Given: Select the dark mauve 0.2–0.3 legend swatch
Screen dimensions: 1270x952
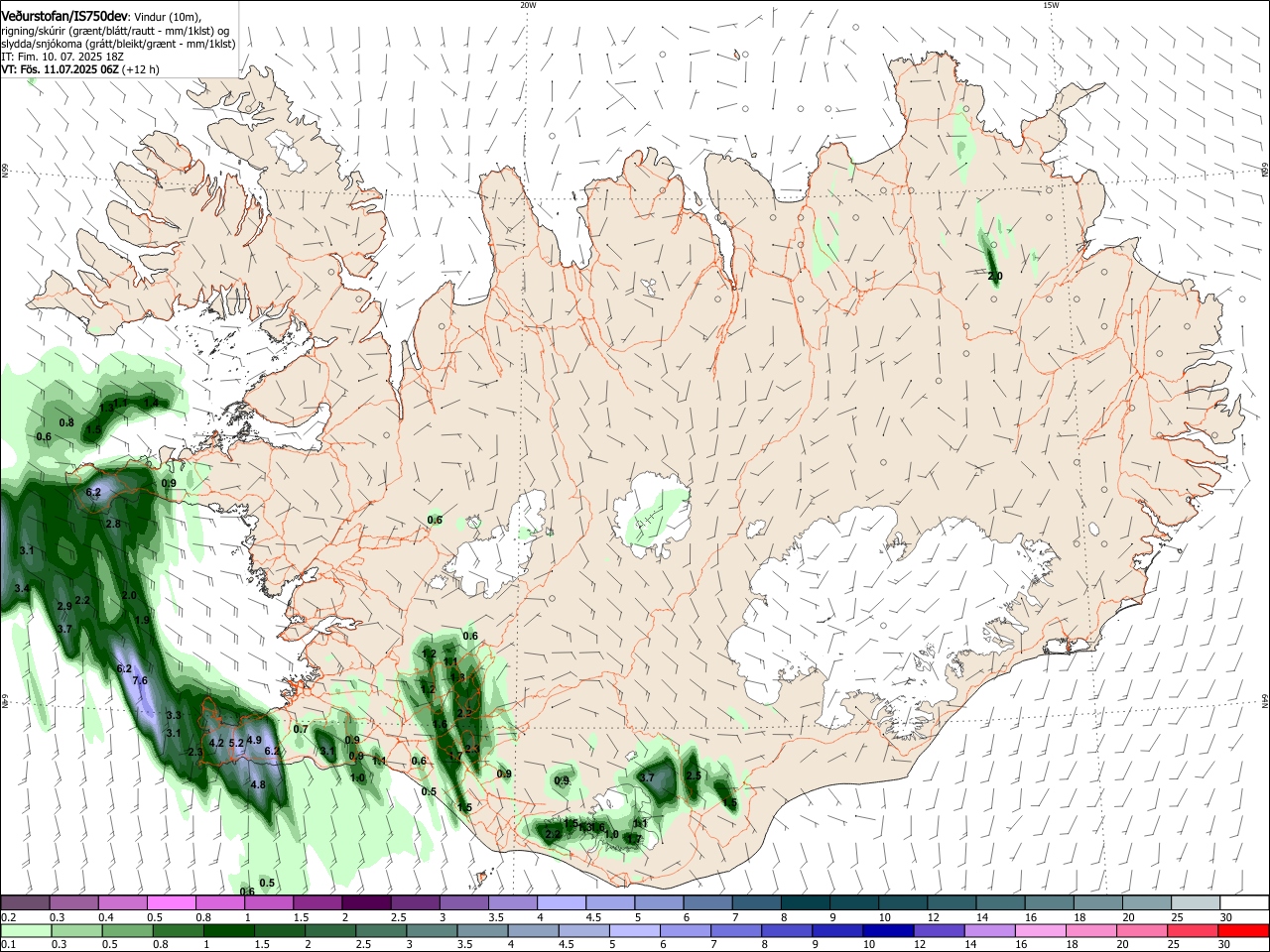Looking at the screenshot, I should click(x=25, y=903).
